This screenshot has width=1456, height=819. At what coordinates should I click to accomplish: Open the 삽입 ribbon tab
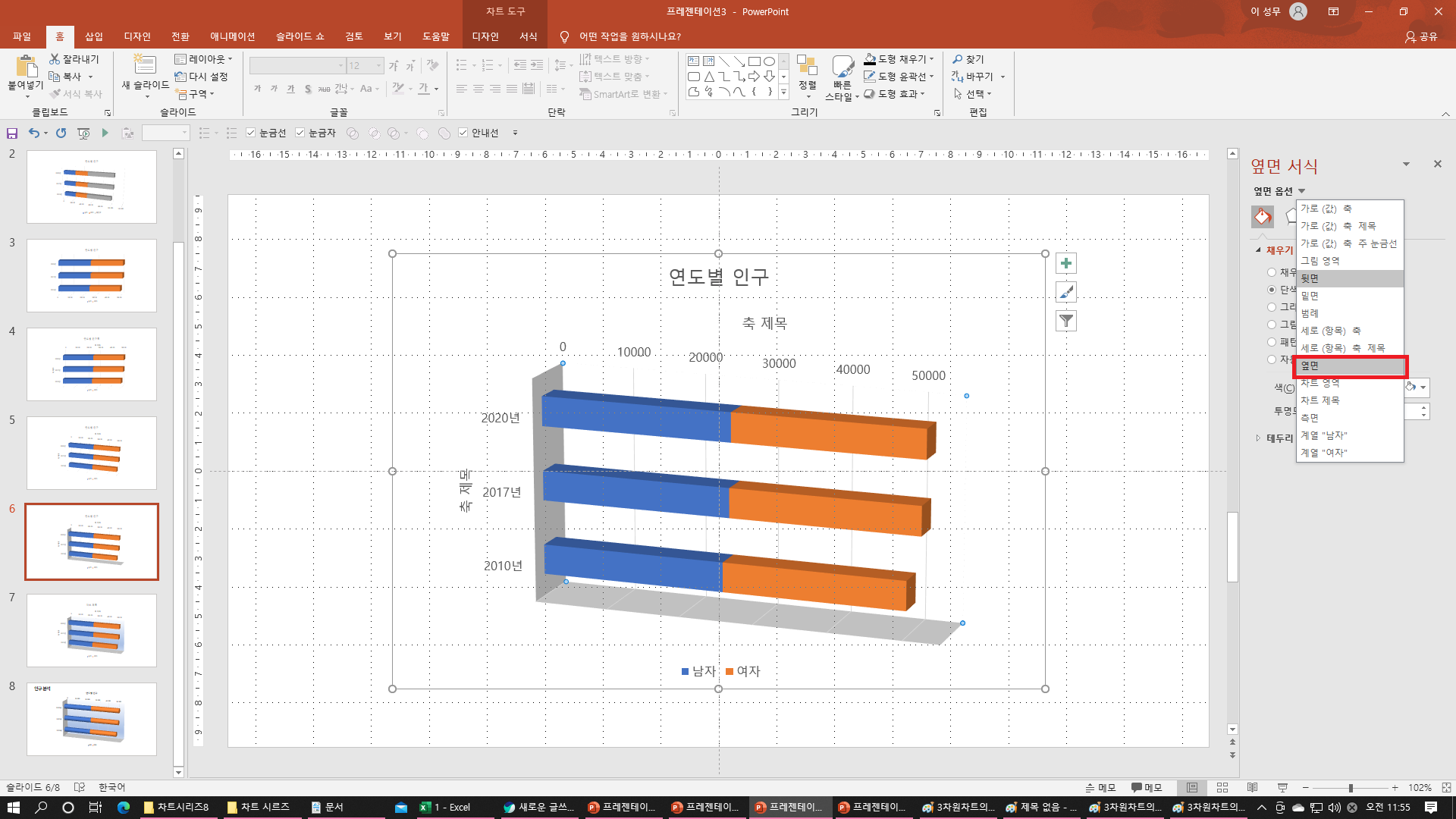click(94, 36)
